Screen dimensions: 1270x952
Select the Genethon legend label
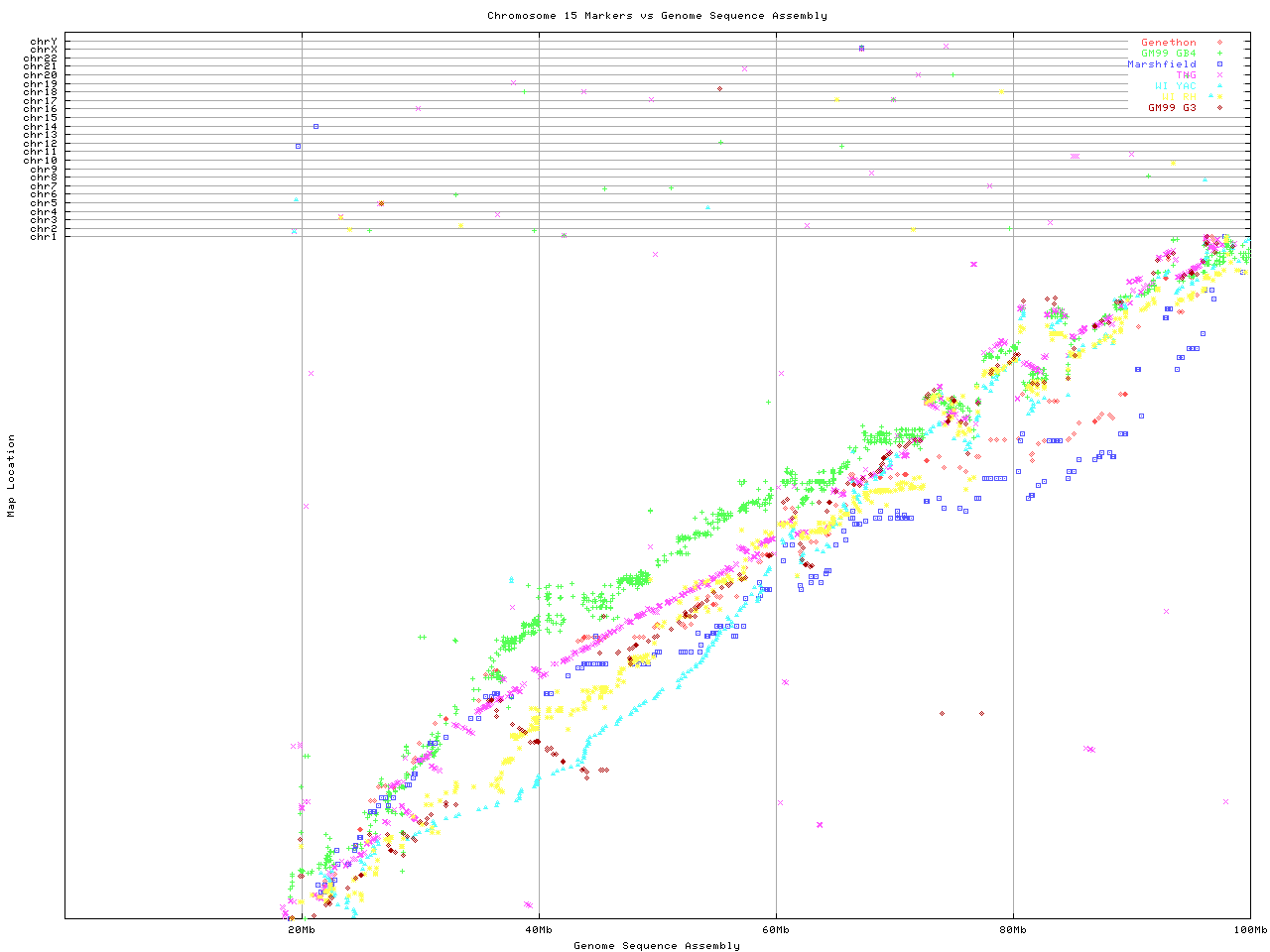click(x=1168, y=43)
